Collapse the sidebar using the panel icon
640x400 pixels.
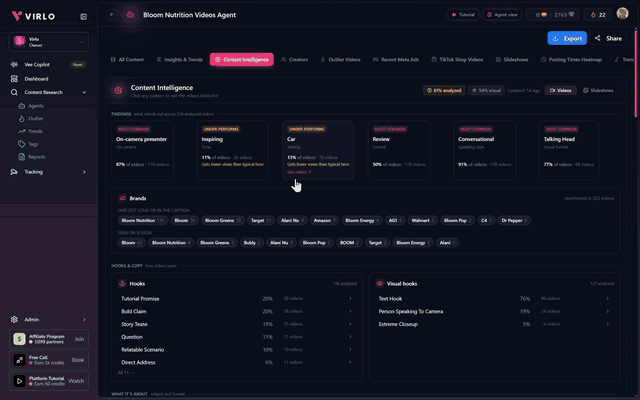[83, 16]
